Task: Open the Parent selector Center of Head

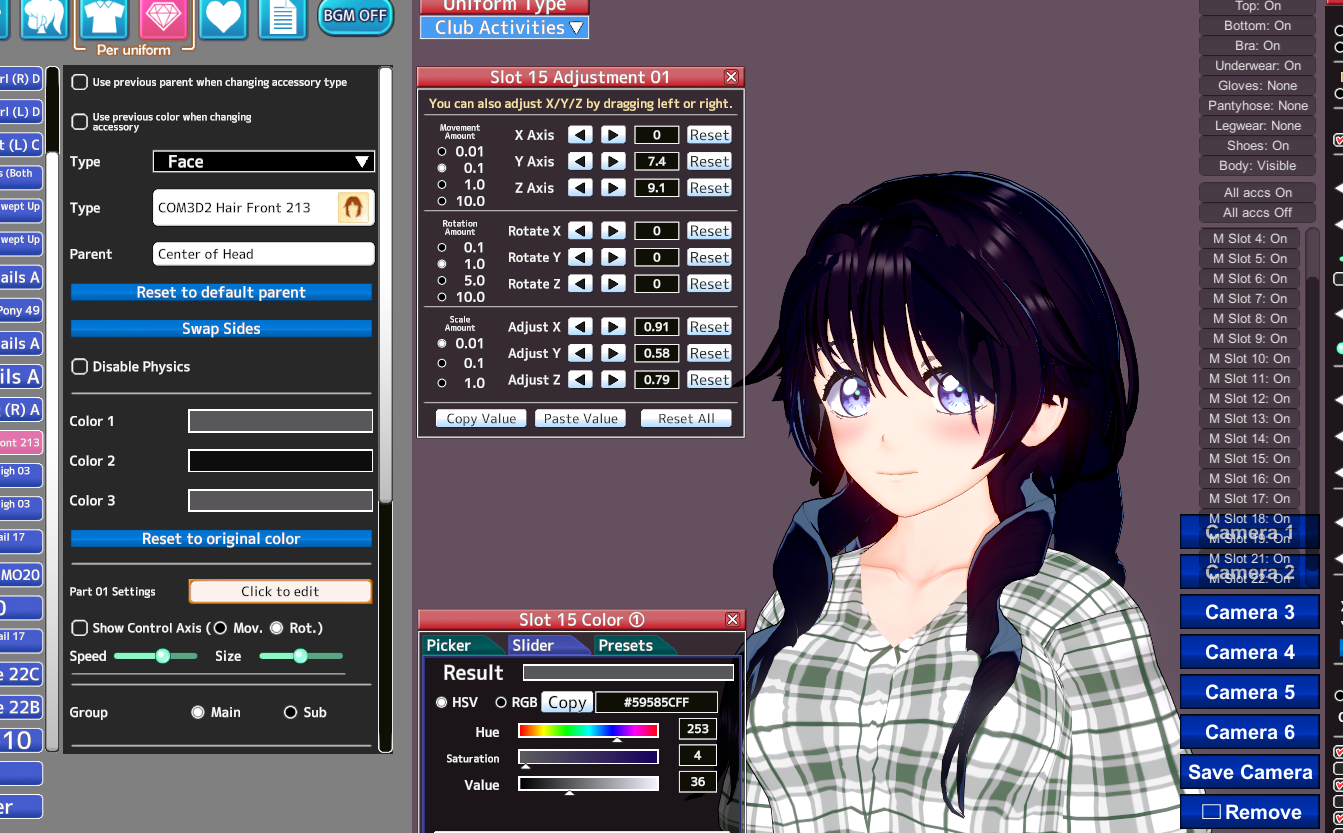Action: coord(264,254)
